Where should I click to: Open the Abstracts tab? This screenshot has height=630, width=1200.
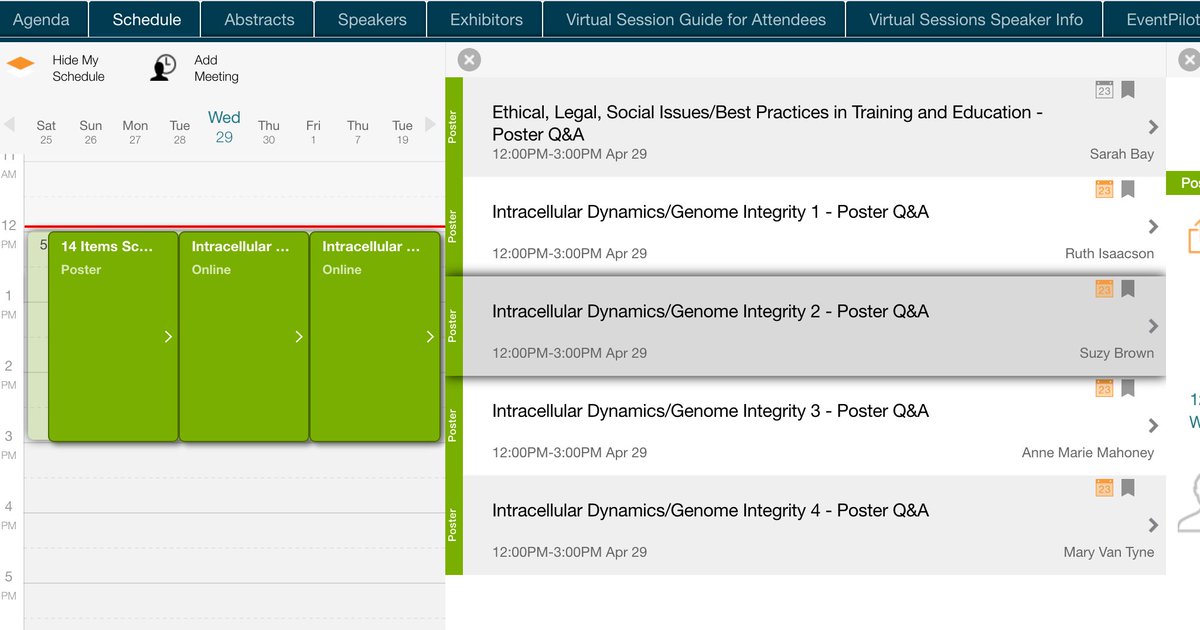click(x=259, y=19)
